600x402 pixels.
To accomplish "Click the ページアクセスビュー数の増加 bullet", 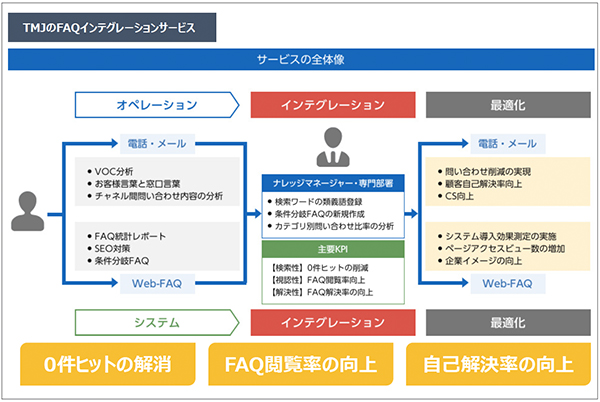I will click(x=501, y=249).
